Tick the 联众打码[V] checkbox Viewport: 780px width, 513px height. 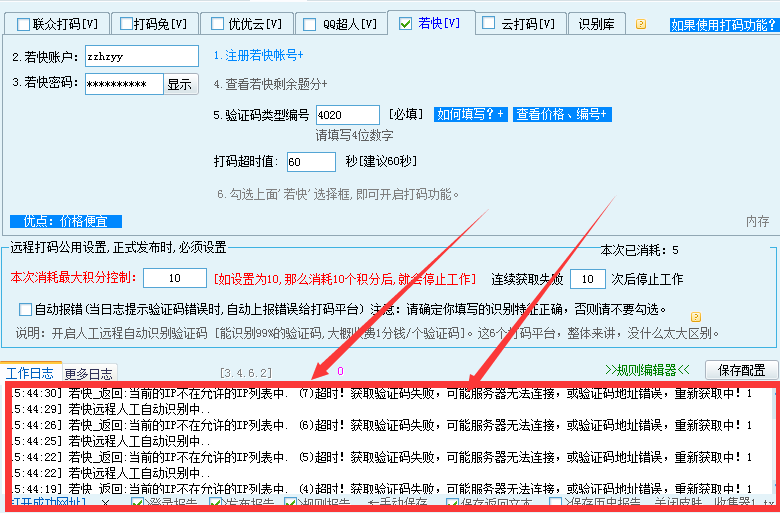coord(23,24)
